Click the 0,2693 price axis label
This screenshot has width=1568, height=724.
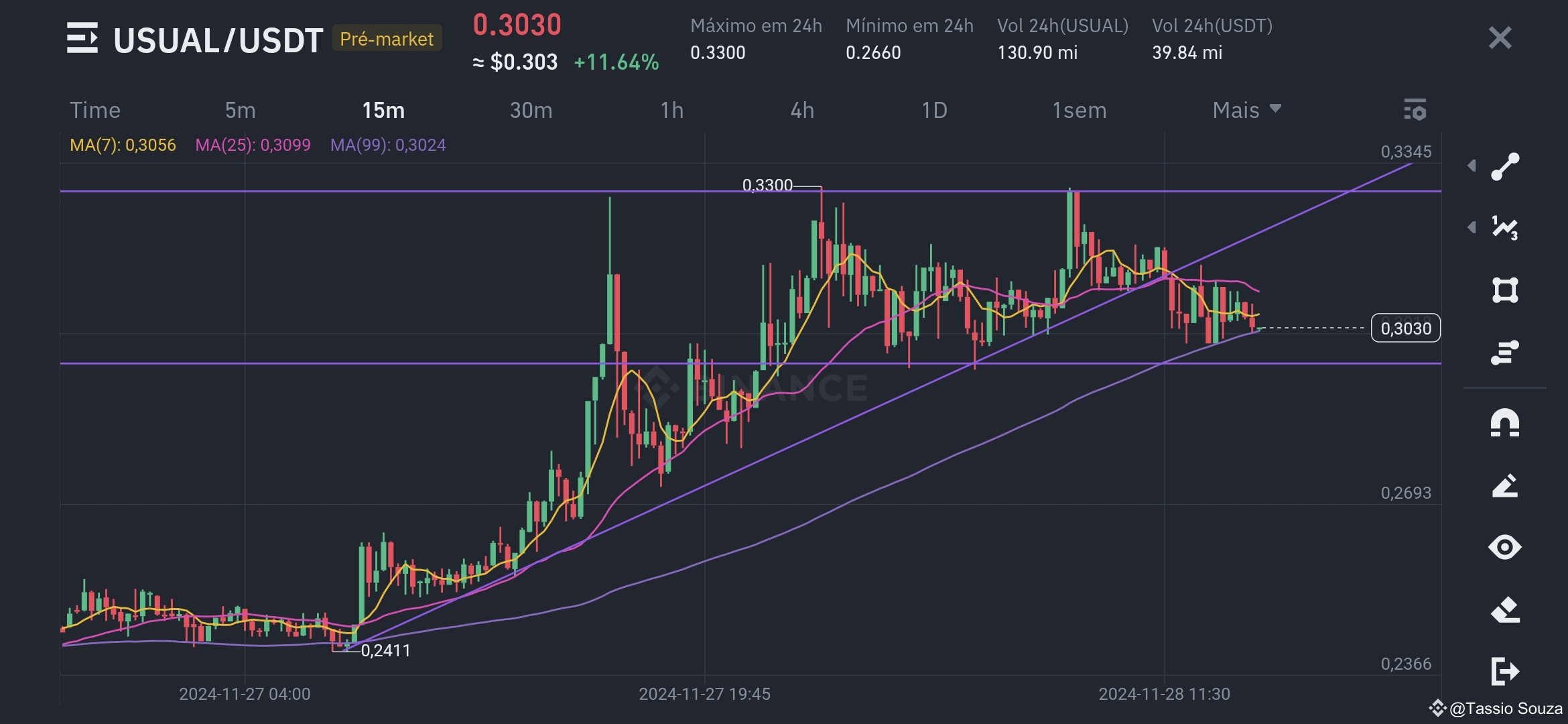(x=1406, y=493)
